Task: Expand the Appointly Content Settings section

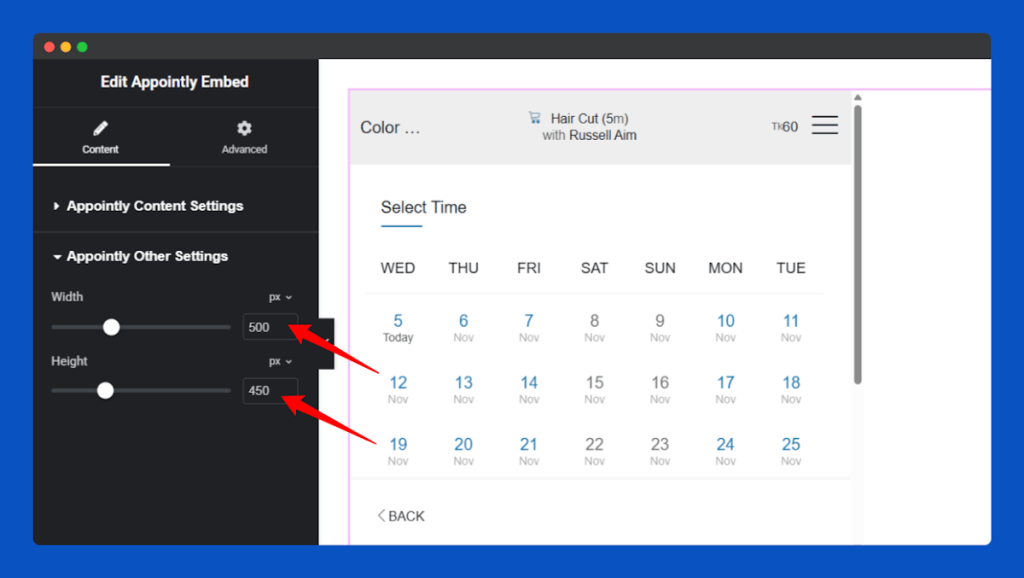Action: coord(153,205)
